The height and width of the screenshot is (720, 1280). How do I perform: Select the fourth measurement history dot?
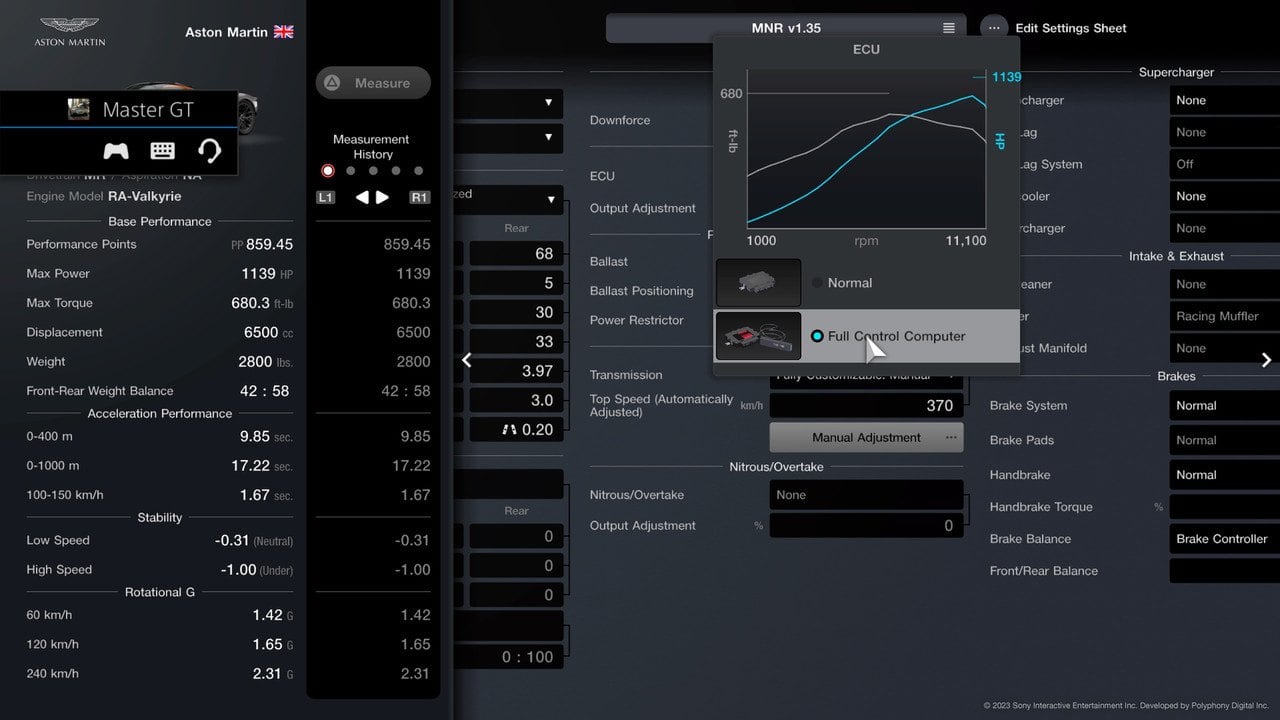point(396,171)
